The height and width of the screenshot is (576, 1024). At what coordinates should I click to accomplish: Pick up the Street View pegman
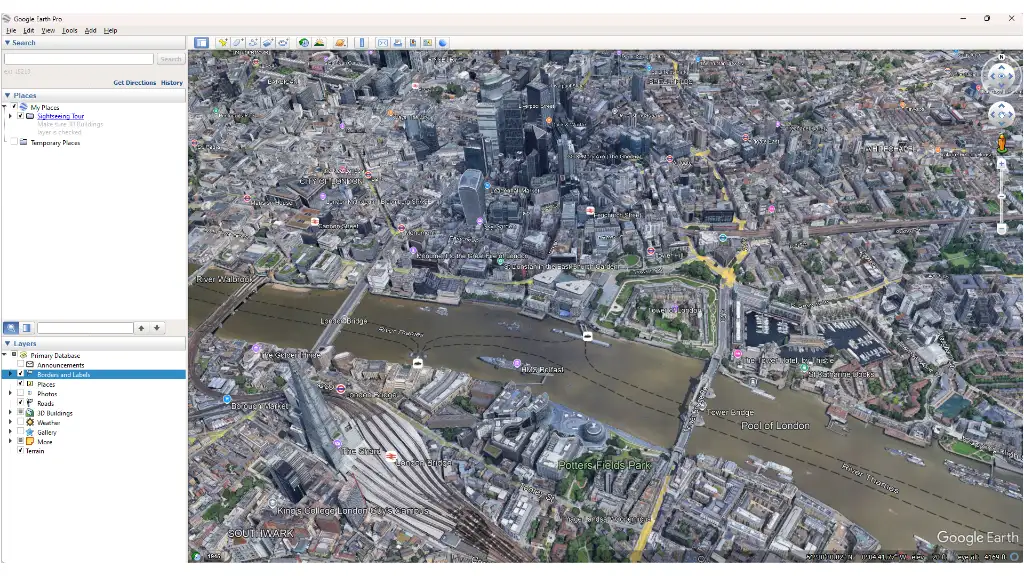[x=1001, y=143]
